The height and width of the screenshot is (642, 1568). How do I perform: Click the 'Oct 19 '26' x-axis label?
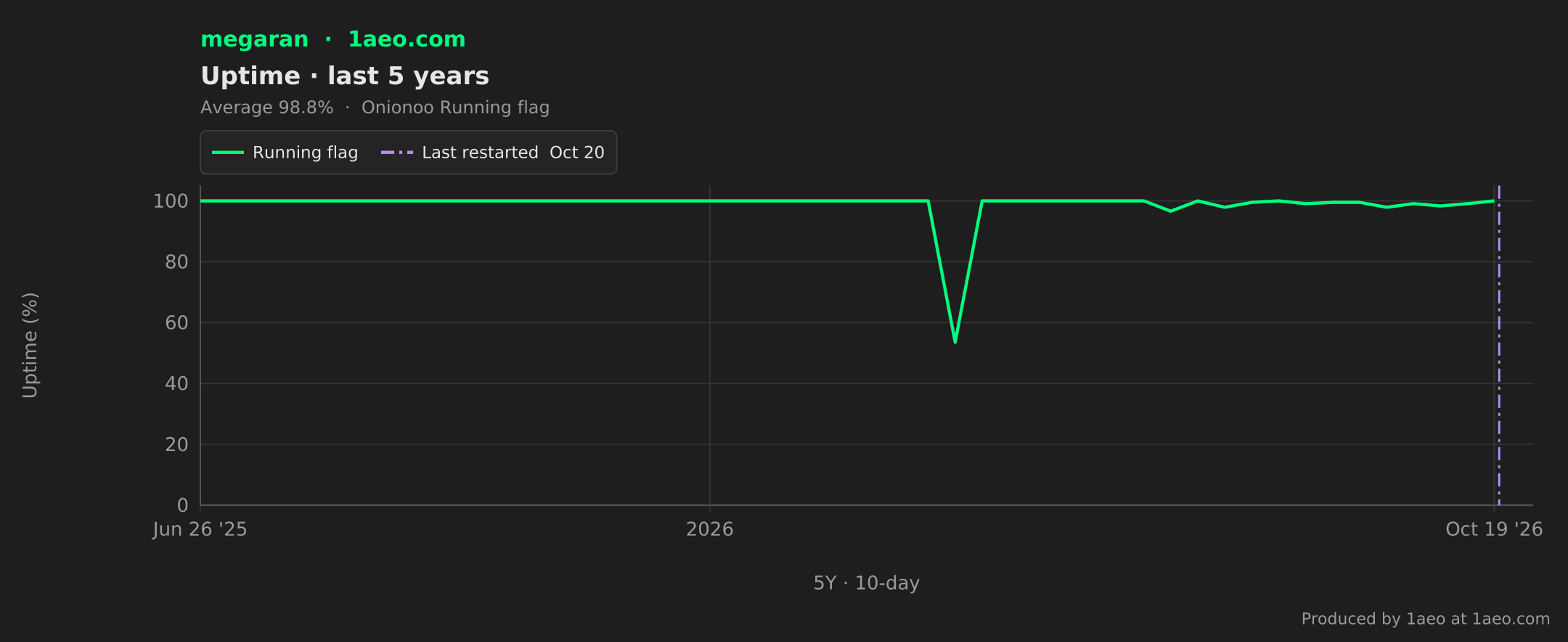coord(1494,529)
